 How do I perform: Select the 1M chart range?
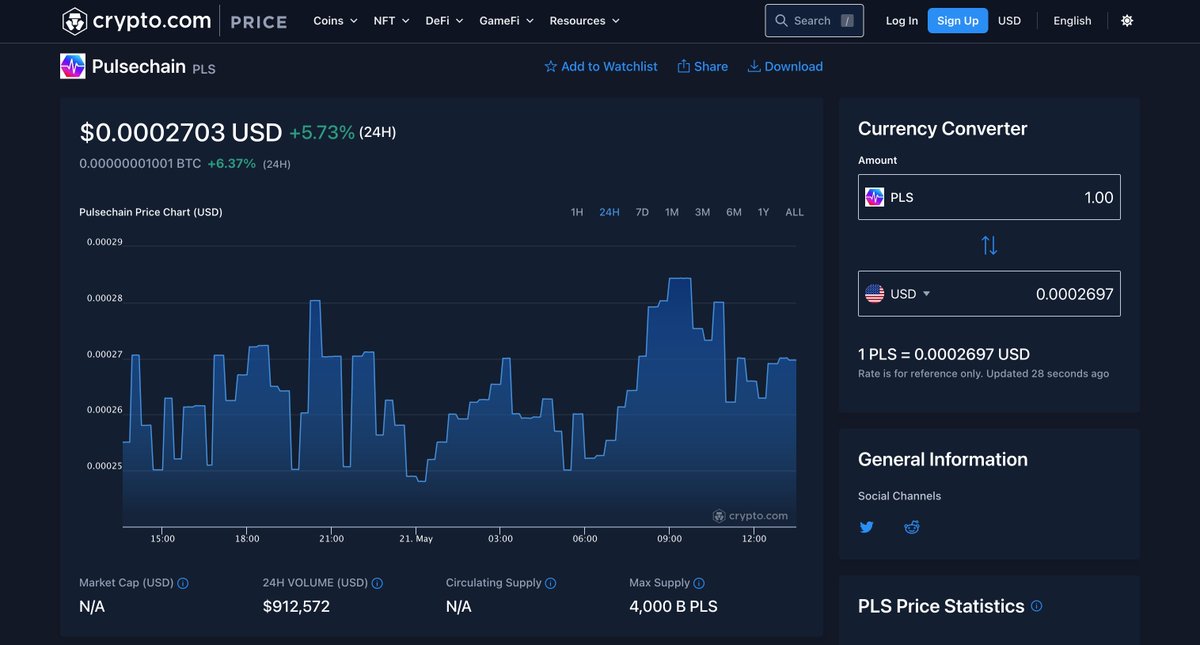tap(672, 212)
